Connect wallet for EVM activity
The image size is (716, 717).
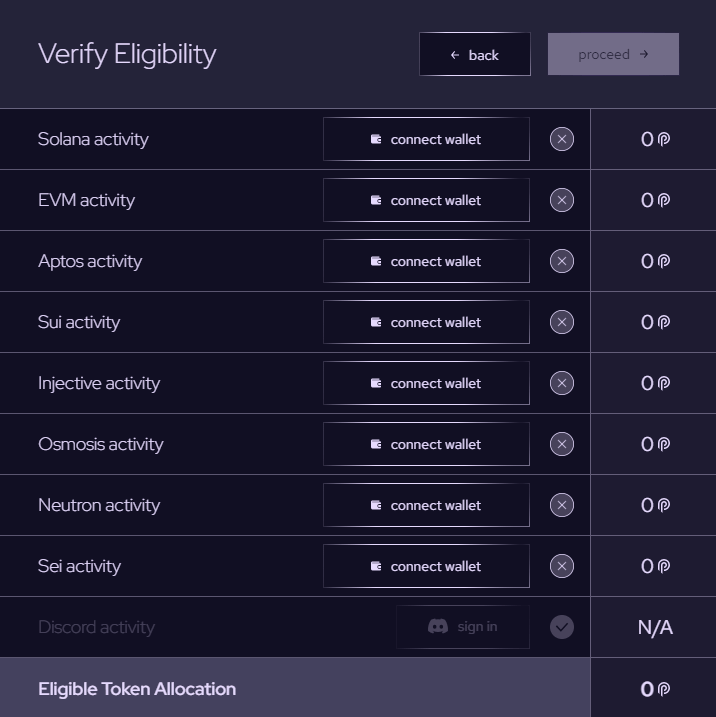[x=426, y=200]
